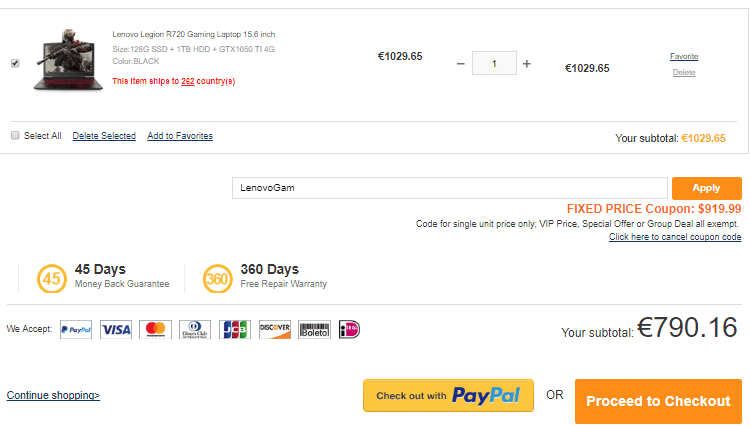Click Proceed to Checkout button
750x427 pixels.
coord(658,401)
